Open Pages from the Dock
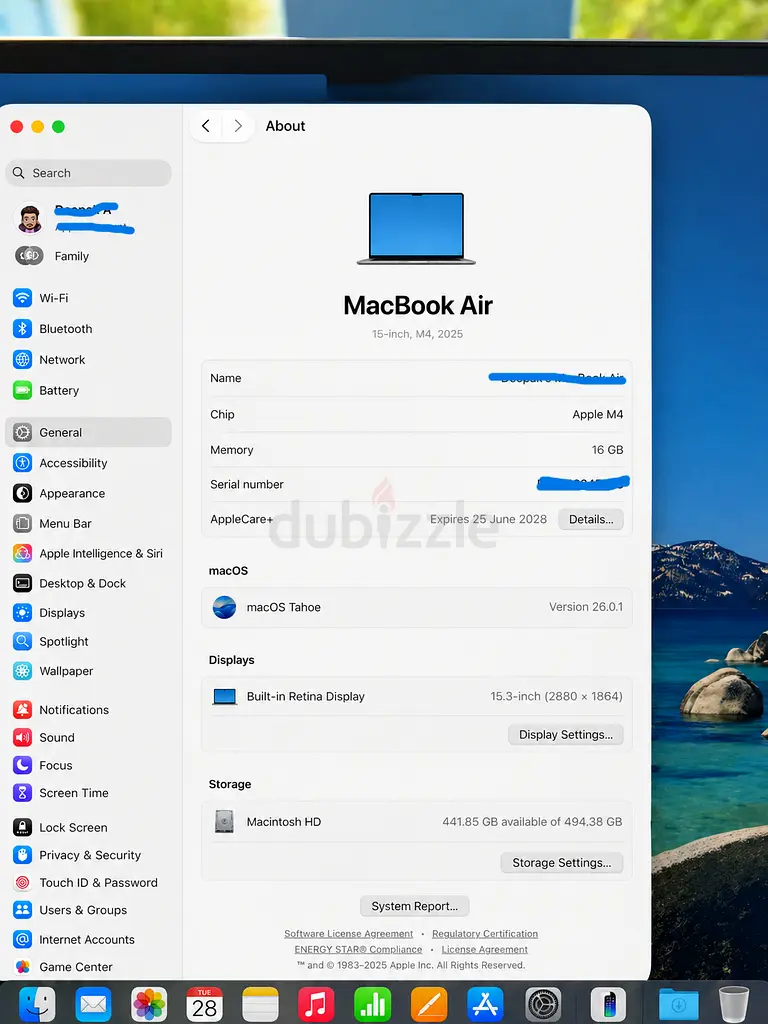Screen dimensions: 768x1024 coord(429,1004)
